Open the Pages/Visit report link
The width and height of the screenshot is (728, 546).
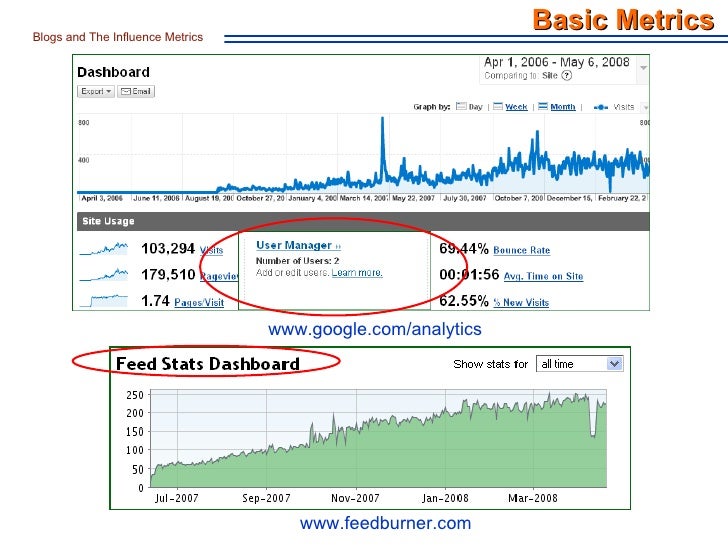coord(199,303)
